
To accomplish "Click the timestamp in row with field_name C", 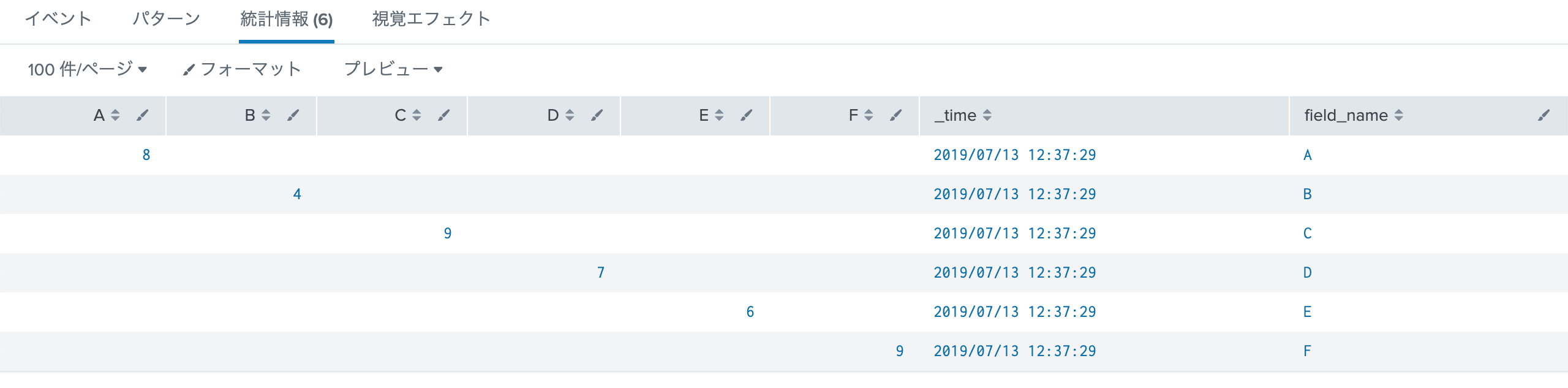I will click(x=1014, y=234).
